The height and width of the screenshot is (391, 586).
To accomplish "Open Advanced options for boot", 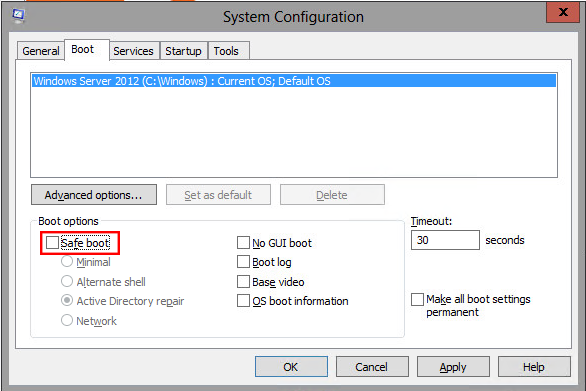I will [94, 195].
